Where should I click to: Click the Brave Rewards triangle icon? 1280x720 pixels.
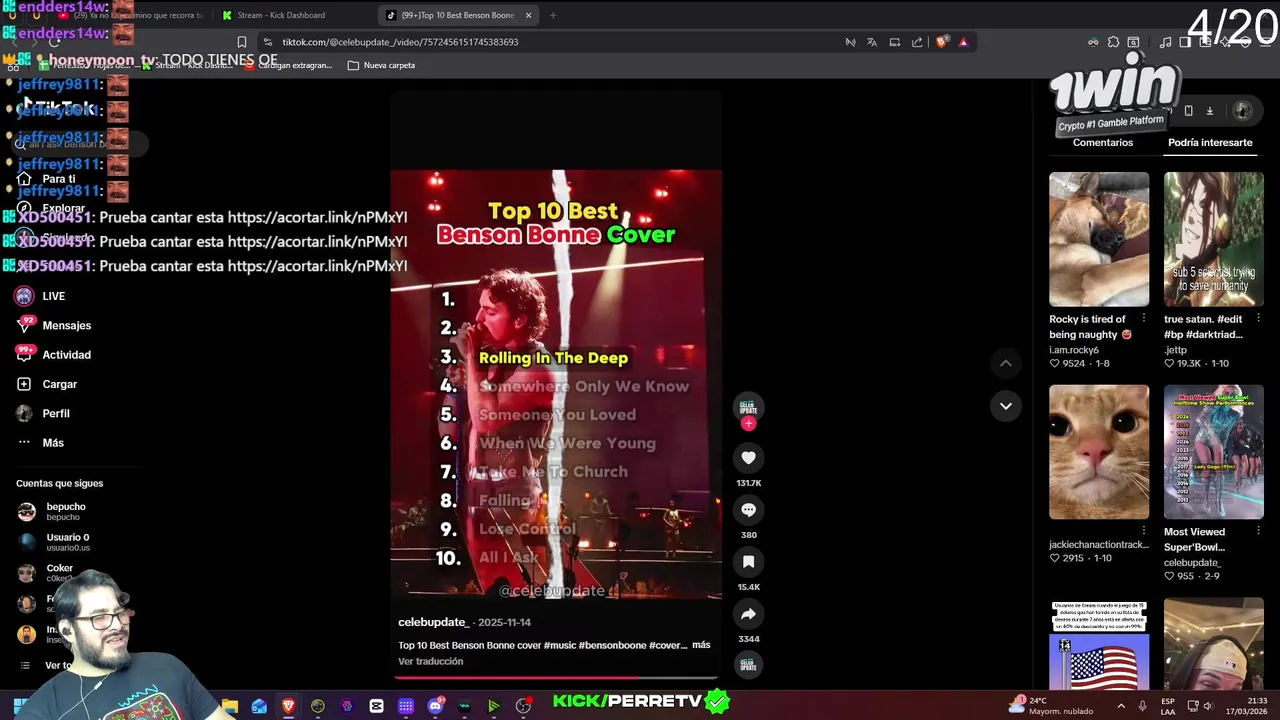click(963, 42)
